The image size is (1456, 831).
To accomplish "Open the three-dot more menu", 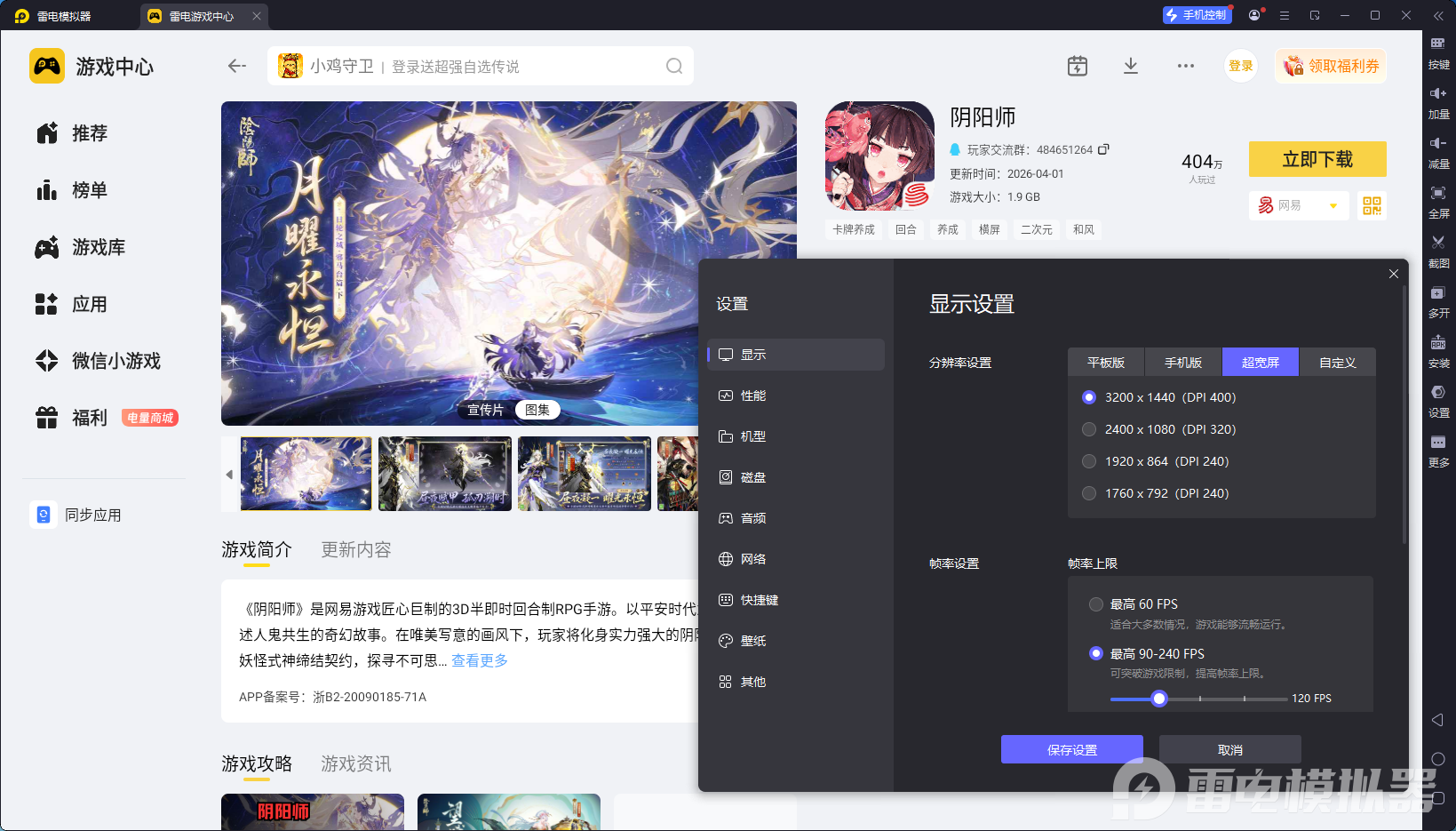I will 1186,66.
